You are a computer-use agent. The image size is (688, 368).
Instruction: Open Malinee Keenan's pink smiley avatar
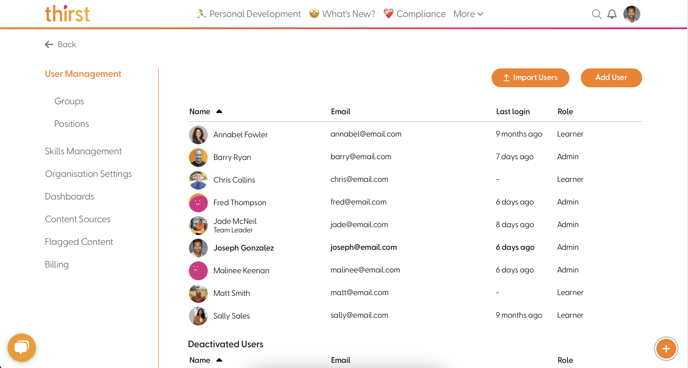click(x=198, y=270)
